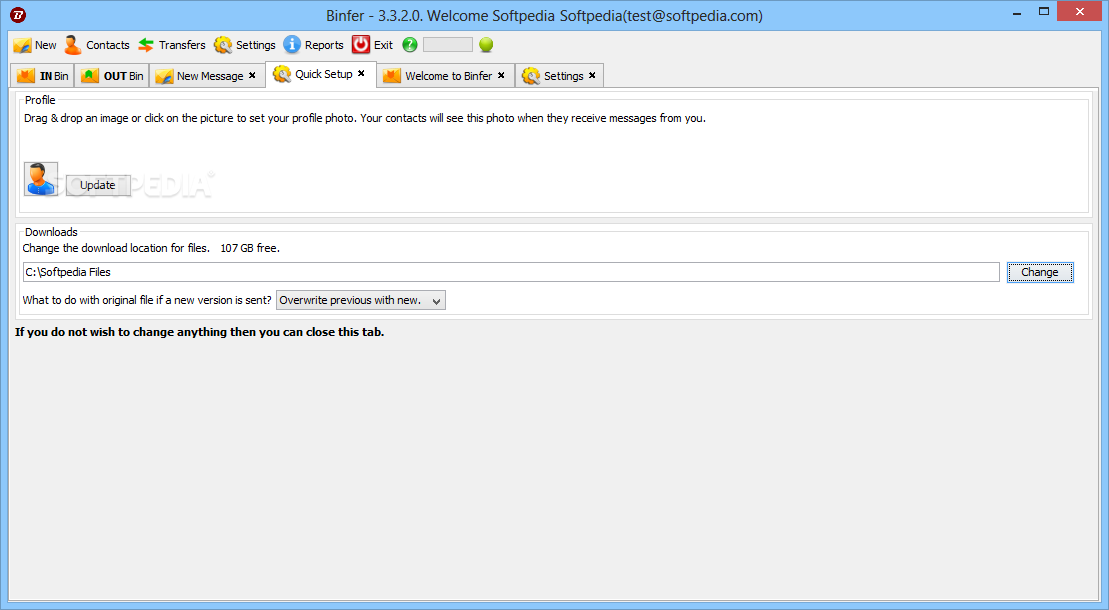Click the green help question icon

tap(410, 45)
